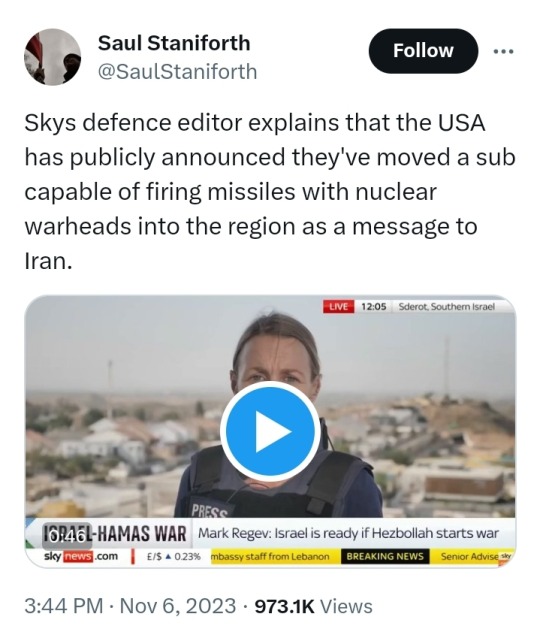This screenshot has width=540, height=641.
Task: Open Saul Staniforth's profile avatar
Action: 52,57
